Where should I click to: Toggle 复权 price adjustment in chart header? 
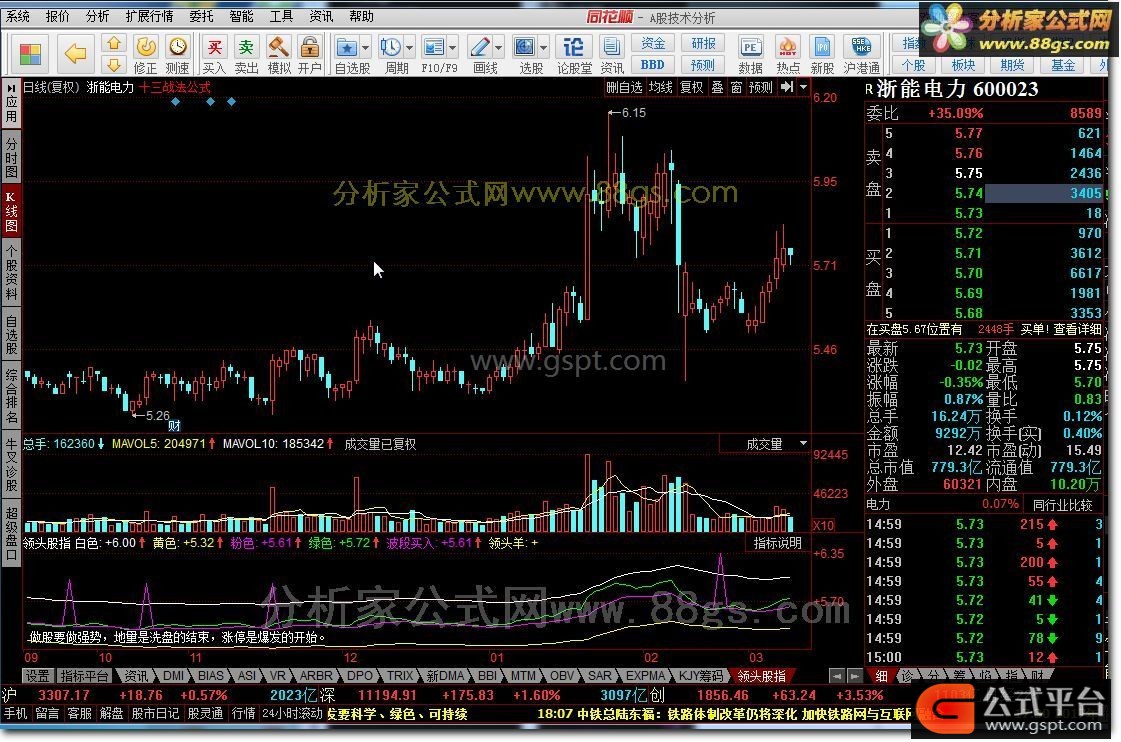(x=691, y=87)
